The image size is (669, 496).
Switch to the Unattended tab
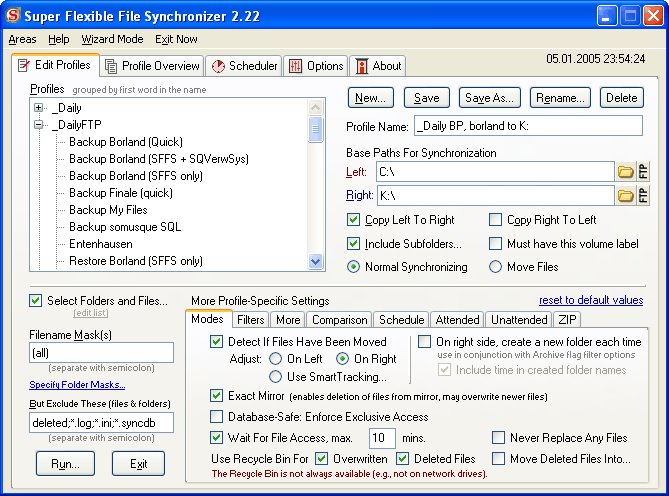click(x=519, y=320)
